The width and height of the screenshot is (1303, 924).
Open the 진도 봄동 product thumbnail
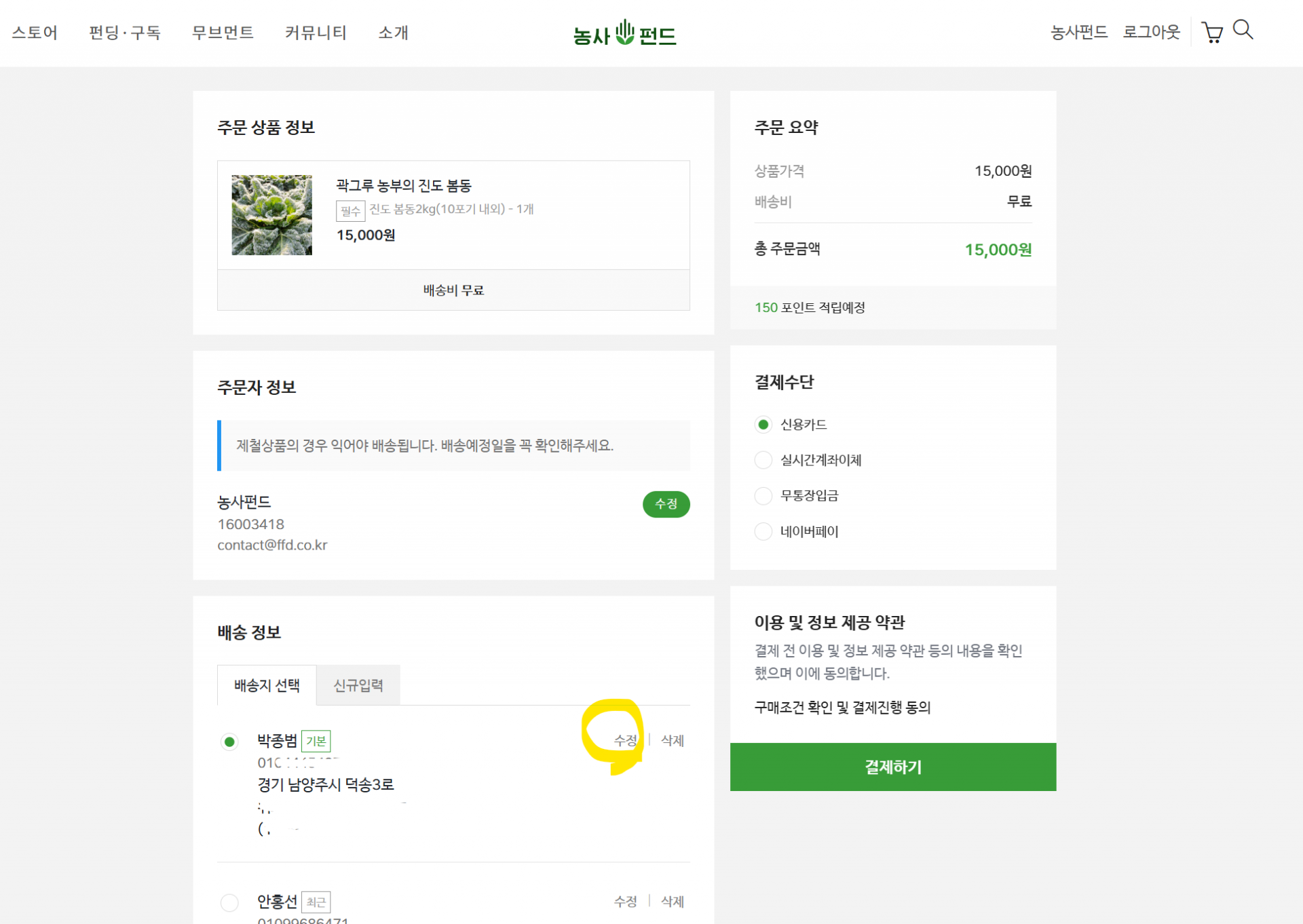(271, 215)
